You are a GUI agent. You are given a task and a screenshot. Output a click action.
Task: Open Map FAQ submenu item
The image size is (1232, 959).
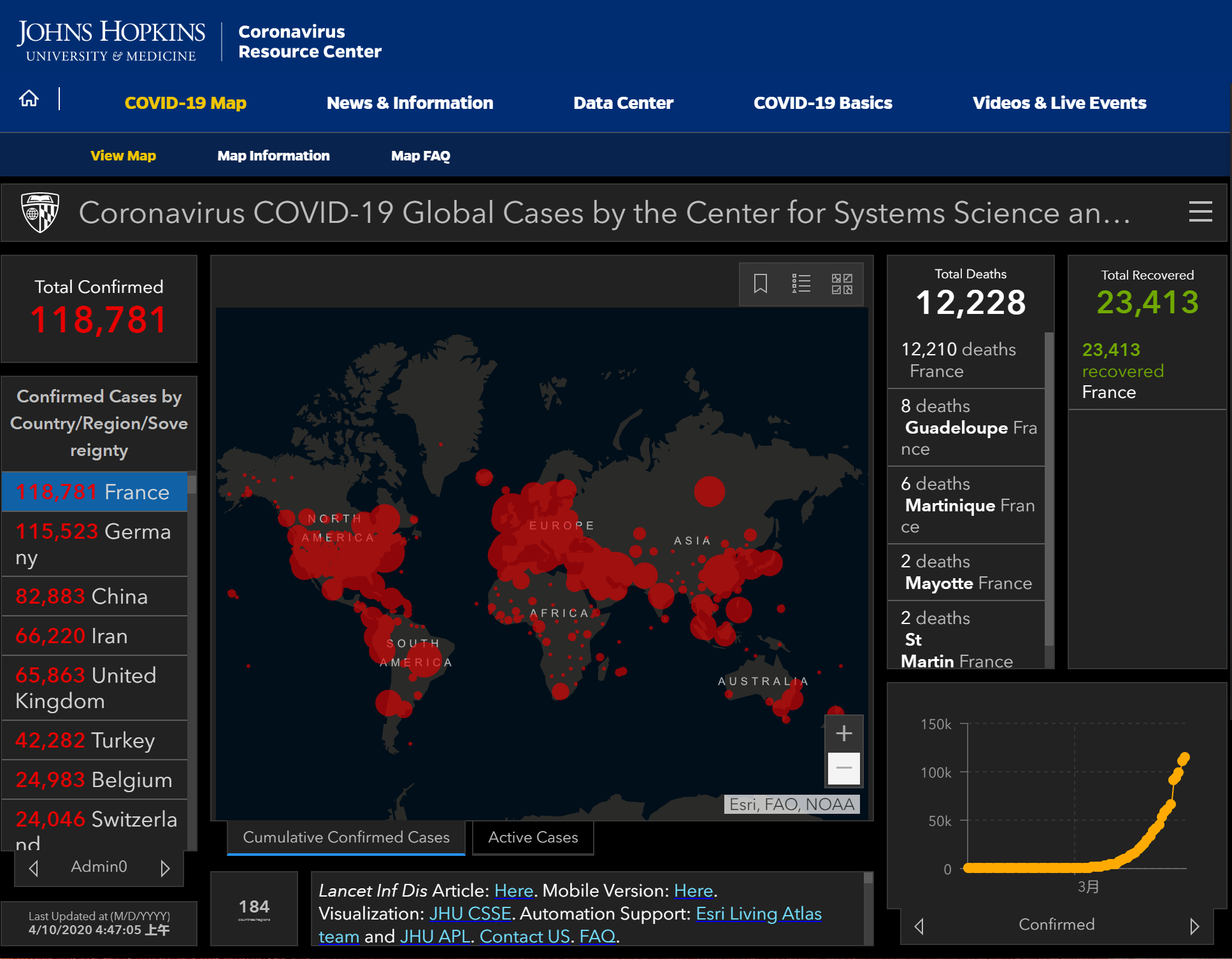pos(420,156)
